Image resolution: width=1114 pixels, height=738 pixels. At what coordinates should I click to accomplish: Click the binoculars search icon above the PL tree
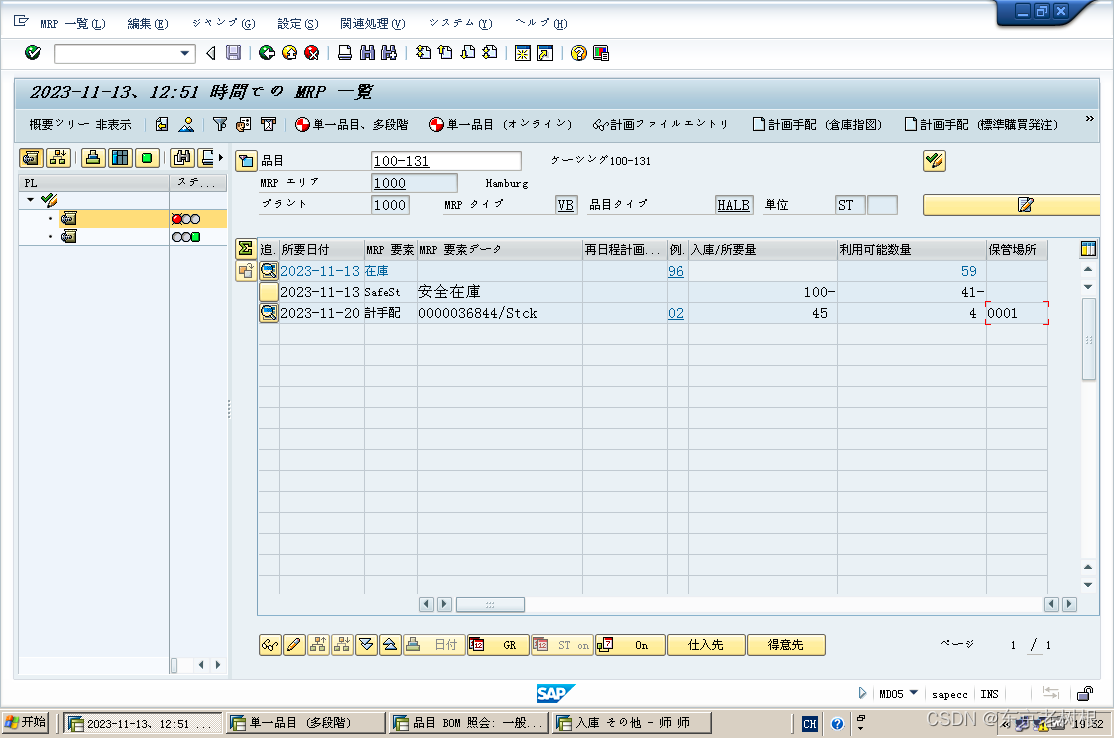coord(184,157)
